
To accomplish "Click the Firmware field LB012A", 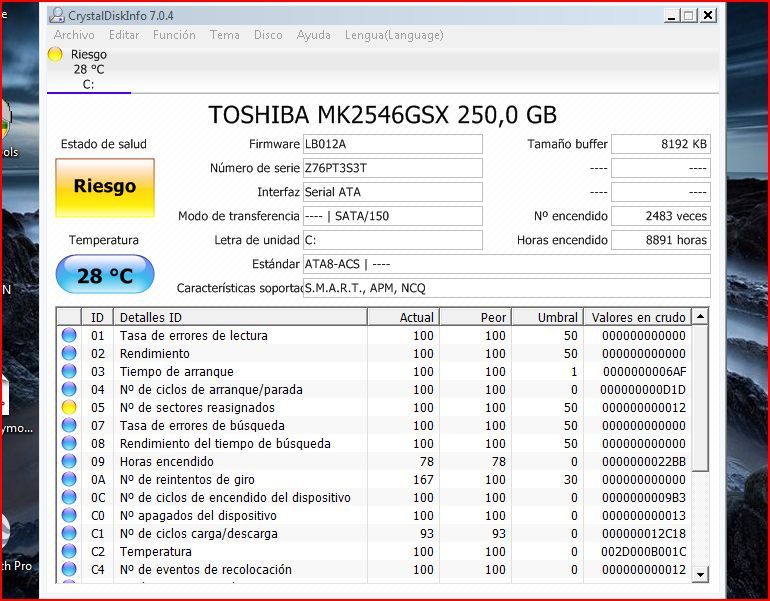I will [392, 144].
